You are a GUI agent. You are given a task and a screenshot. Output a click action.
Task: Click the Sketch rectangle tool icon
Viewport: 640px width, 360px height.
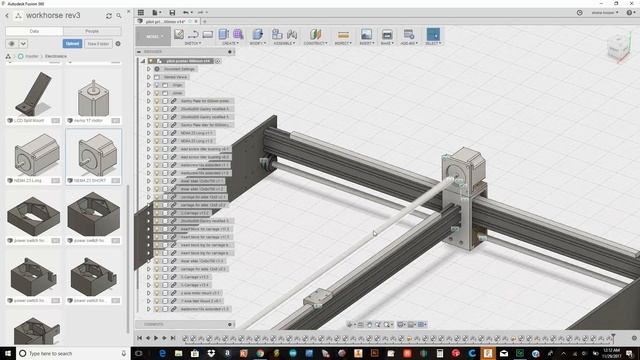[x=208, y=35]
